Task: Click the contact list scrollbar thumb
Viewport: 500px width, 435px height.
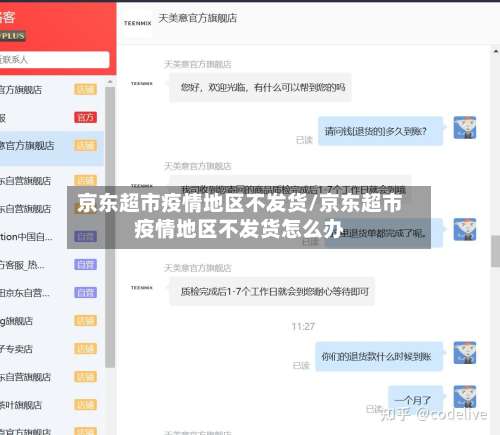Action: pyautogui.click(x=110, y=227)
